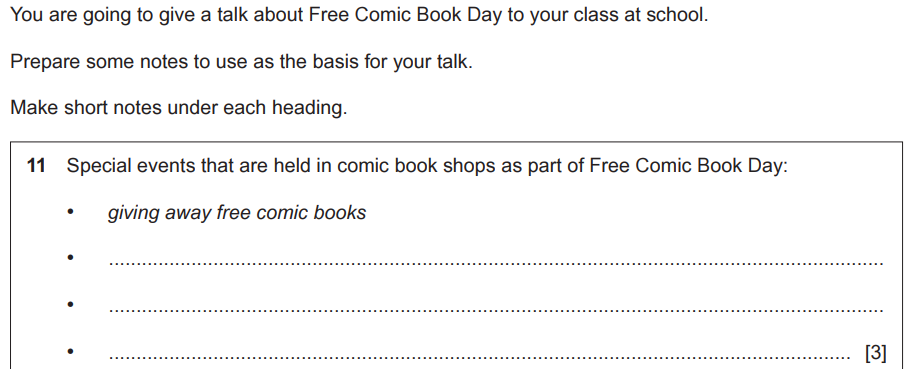The image size is (909, 369).
Task: Click the words 'Free Comic Book Day' in first sentence
Action: click(x=405, y=16)
